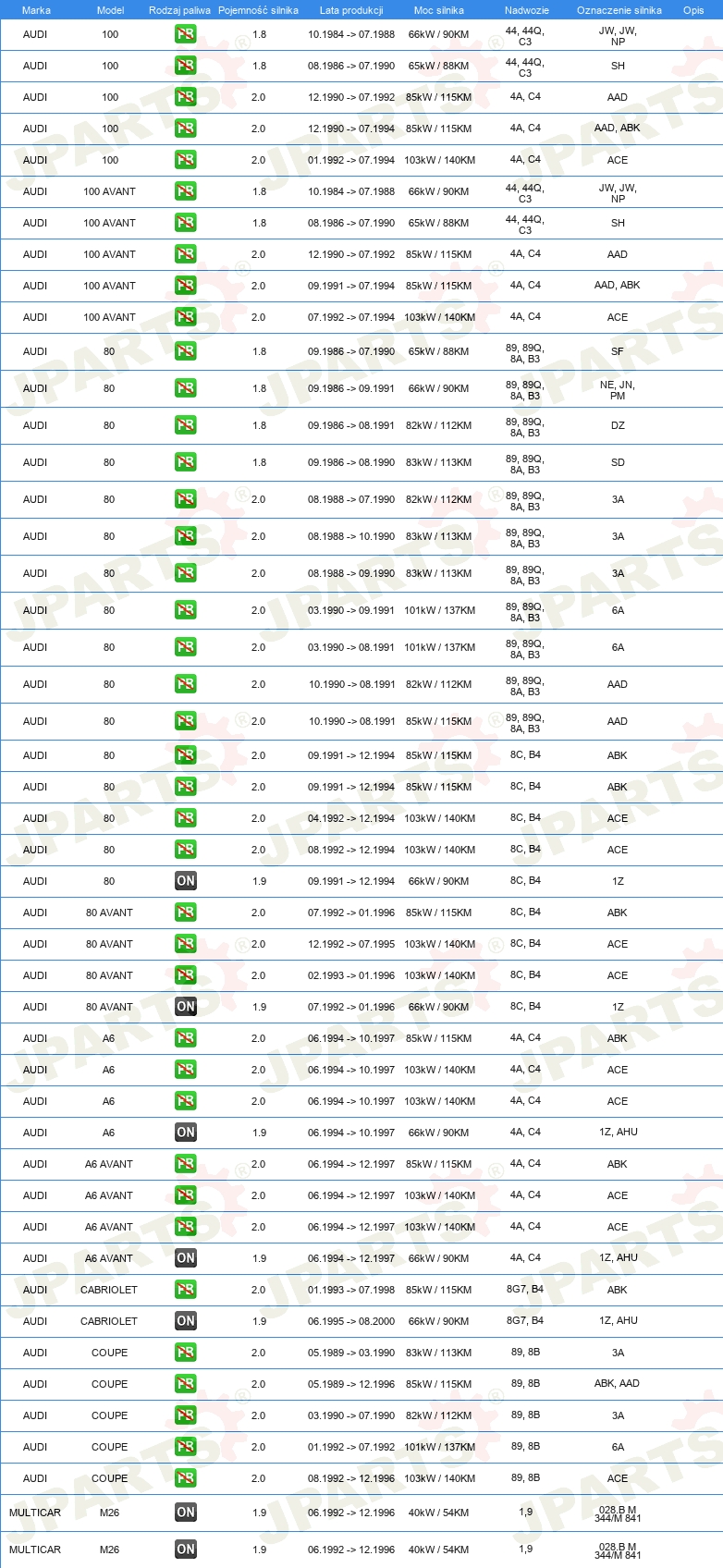Click the CABRIOLET model cell in the ABK row
This screenshot has width=723, height=1568.
[x=109, y=1290]
